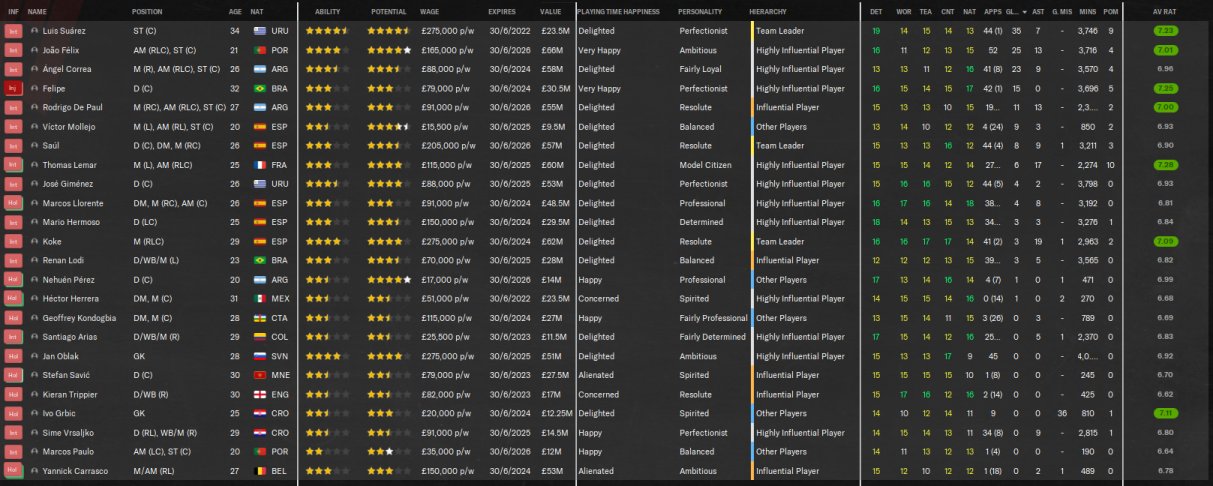Open José Giménez player name
Image resolution: width=1213 pixels, height=486 pixels.
point(68,184)
